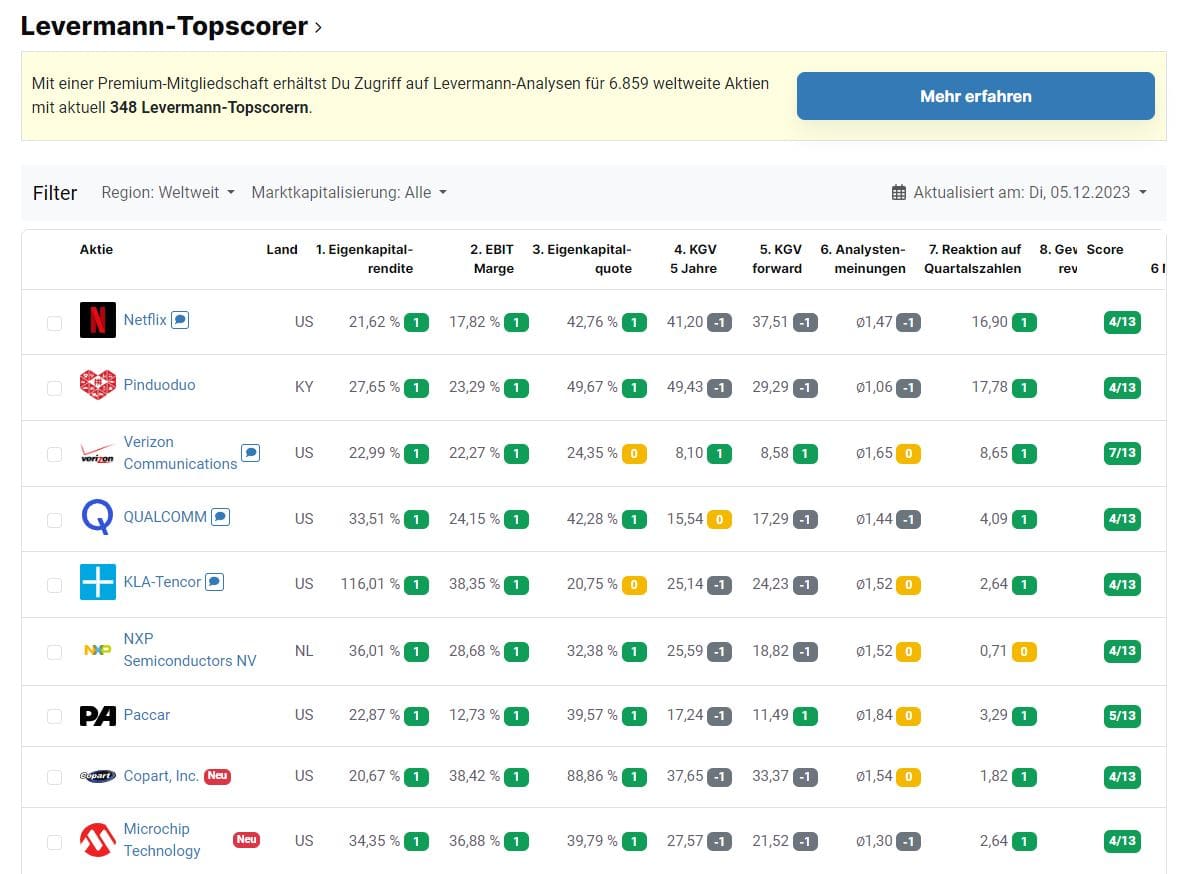The image size is (1198, 874).
Task: Expand the Aktualisiert am date selector
Action: coord(1022,193)
